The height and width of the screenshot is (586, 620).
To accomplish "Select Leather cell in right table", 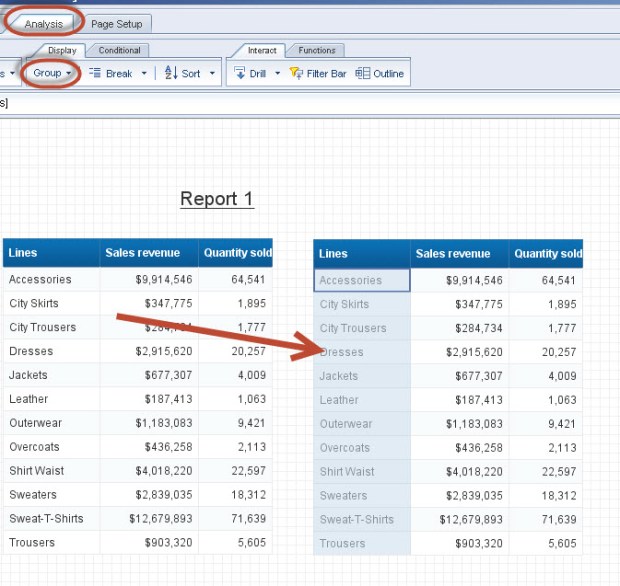I will 362,400.
